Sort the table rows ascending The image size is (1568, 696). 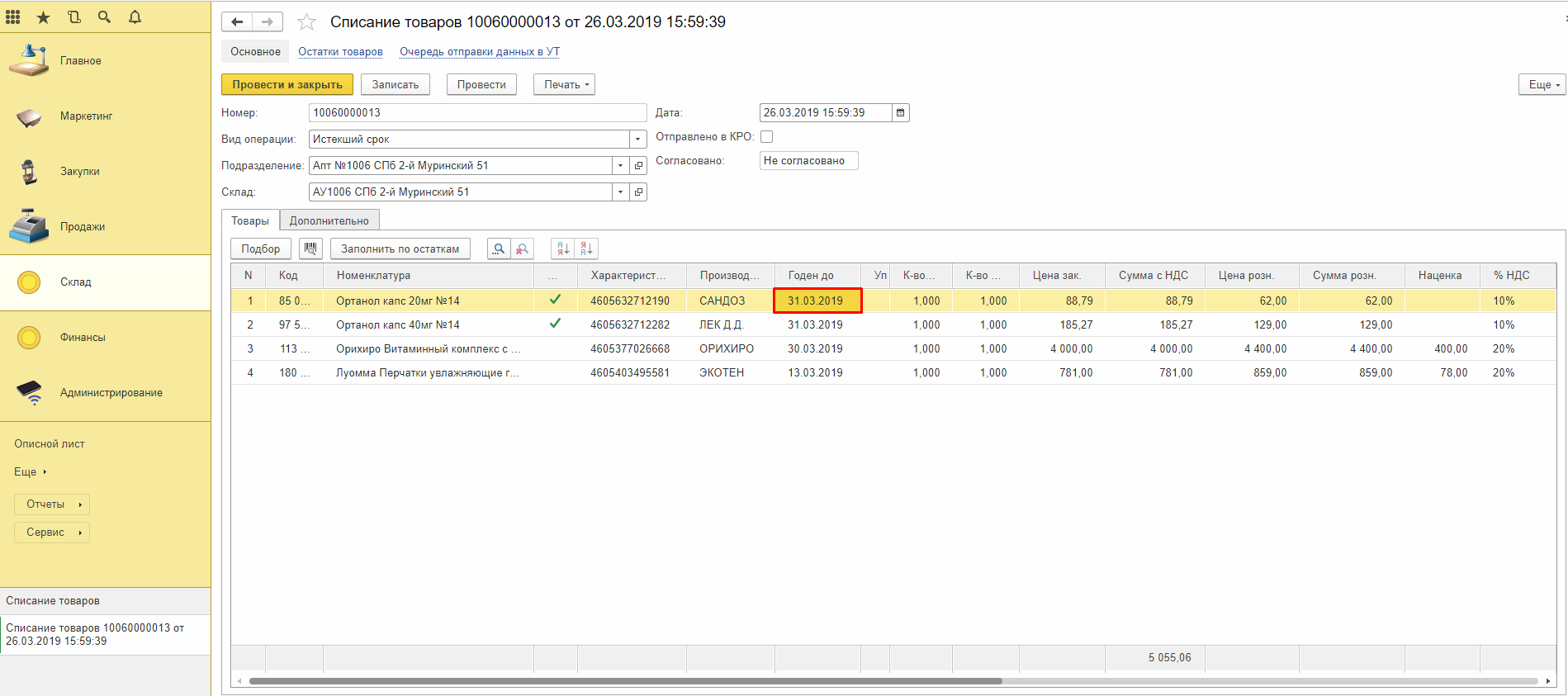[563, 249]
